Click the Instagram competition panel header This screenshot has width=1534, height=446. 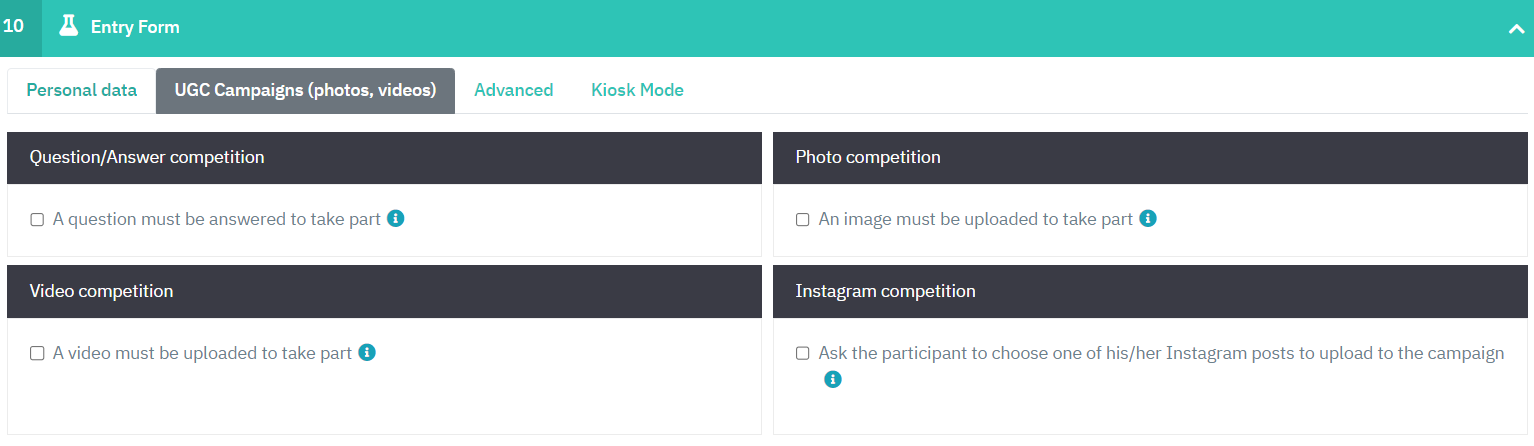click(885, 291)
